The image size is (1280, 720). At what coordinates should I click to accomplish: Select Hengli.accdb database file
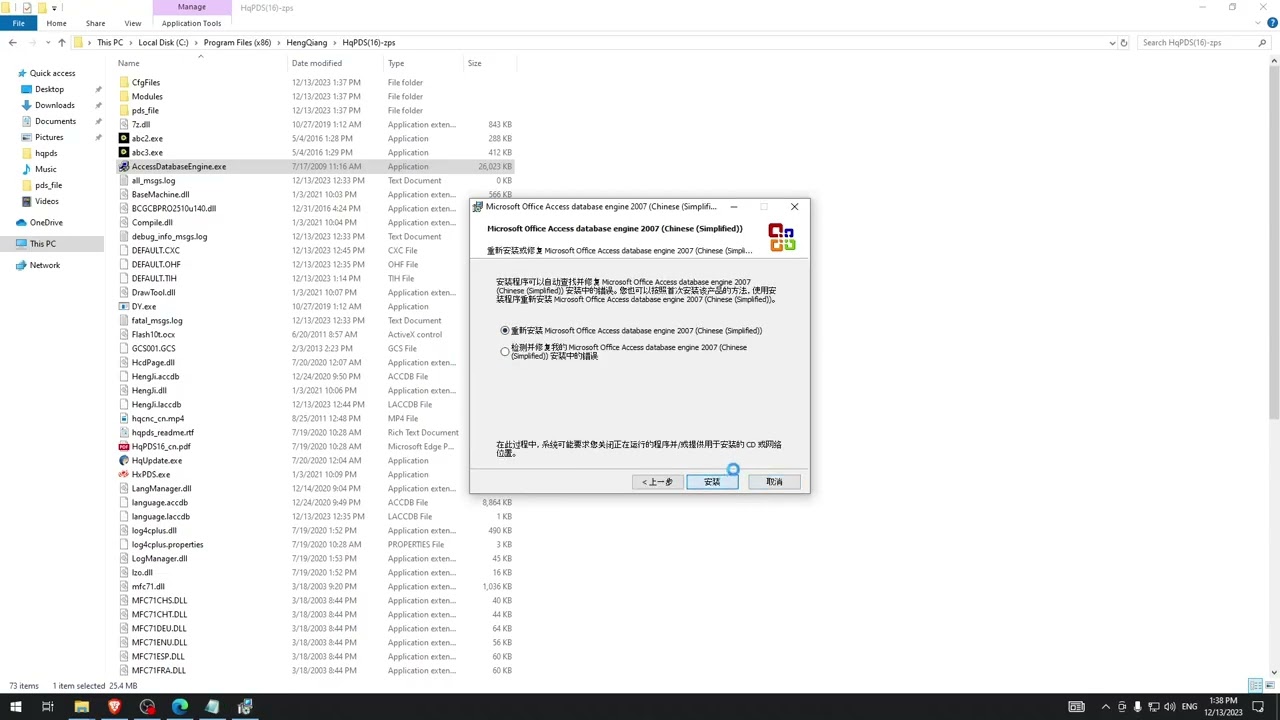(x=155, y=376)
